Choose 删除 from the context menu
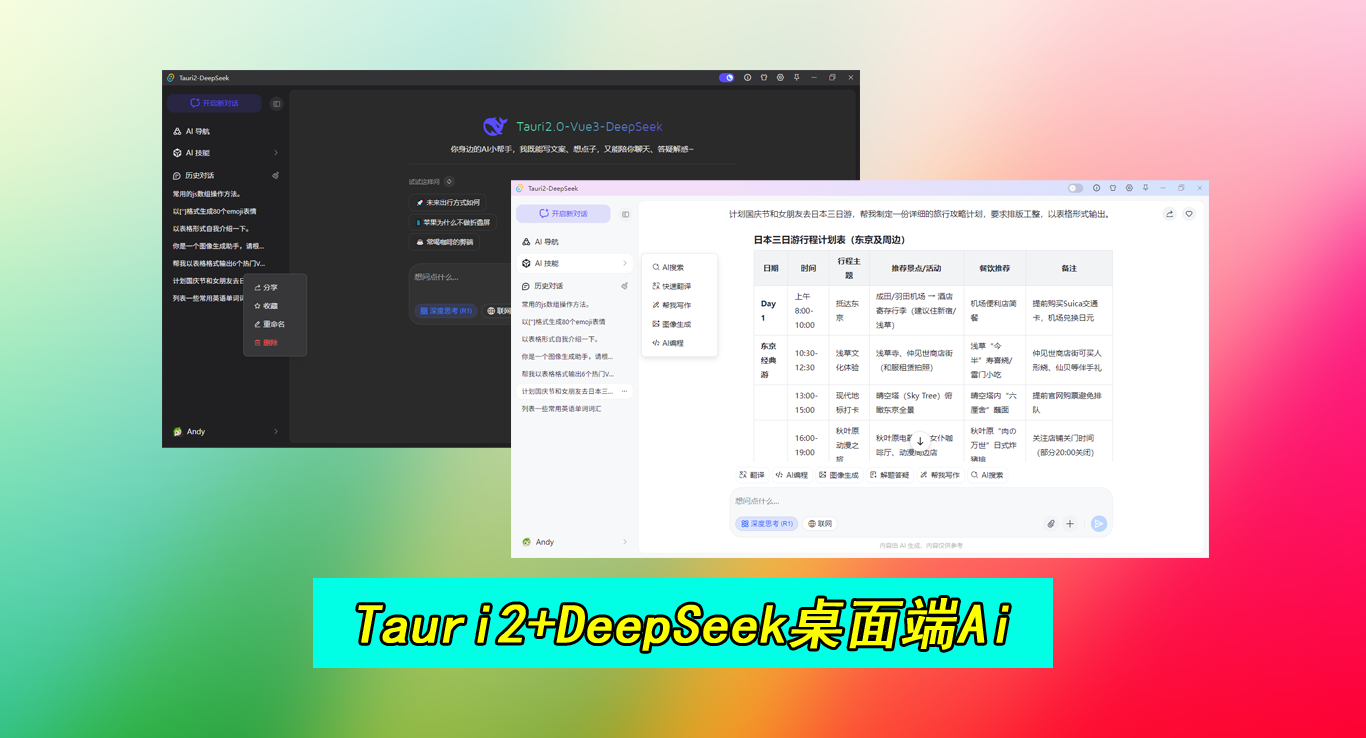Screen dimensions: 1366x738 click(275, 343)
